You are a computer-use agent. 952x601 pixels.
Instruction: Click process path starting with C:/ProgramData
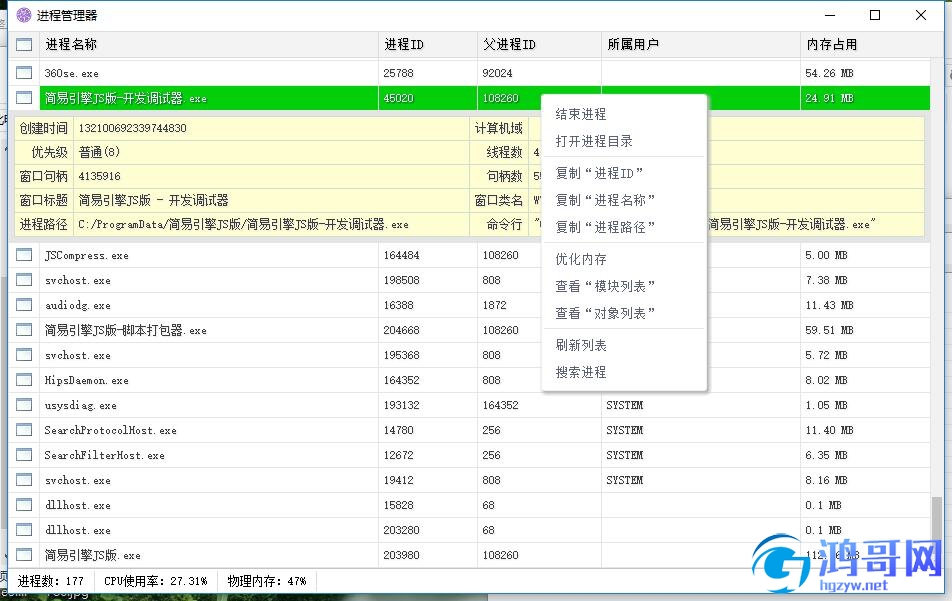(243, 224)
